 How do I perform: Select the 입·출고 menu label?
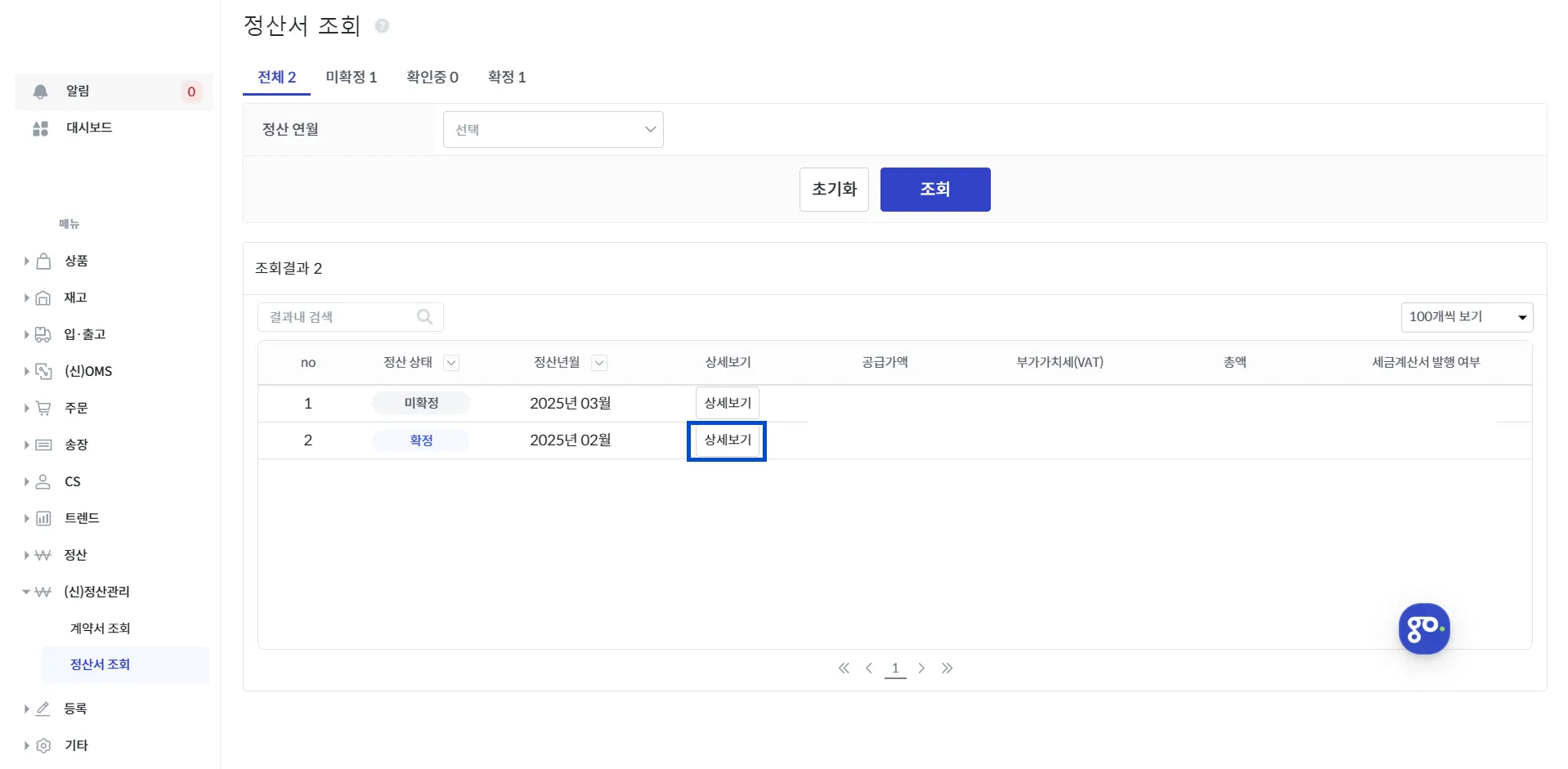[x=85, y=334]
